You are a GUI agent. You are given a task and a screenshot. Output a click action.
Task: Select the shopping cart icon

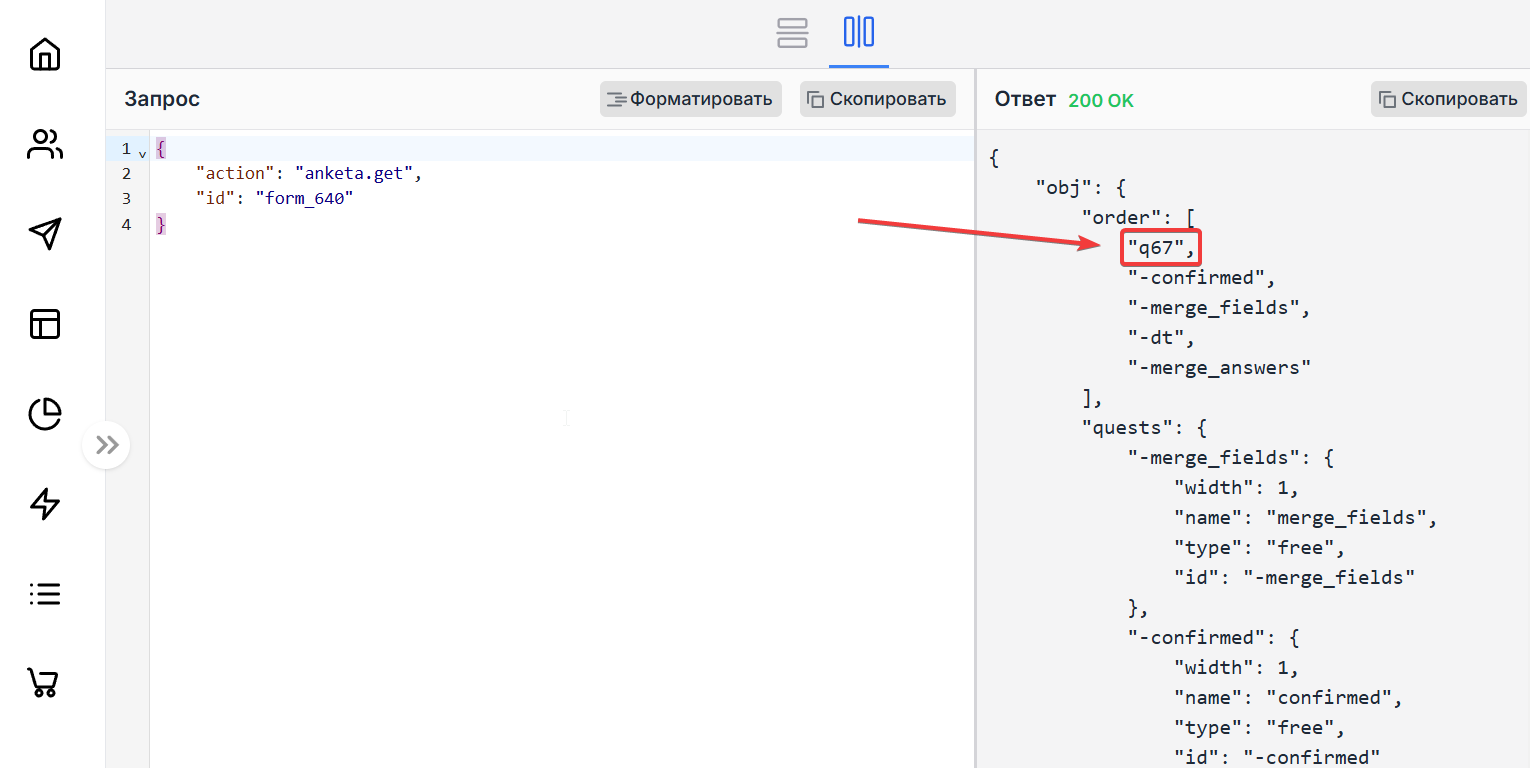[44, 683]
